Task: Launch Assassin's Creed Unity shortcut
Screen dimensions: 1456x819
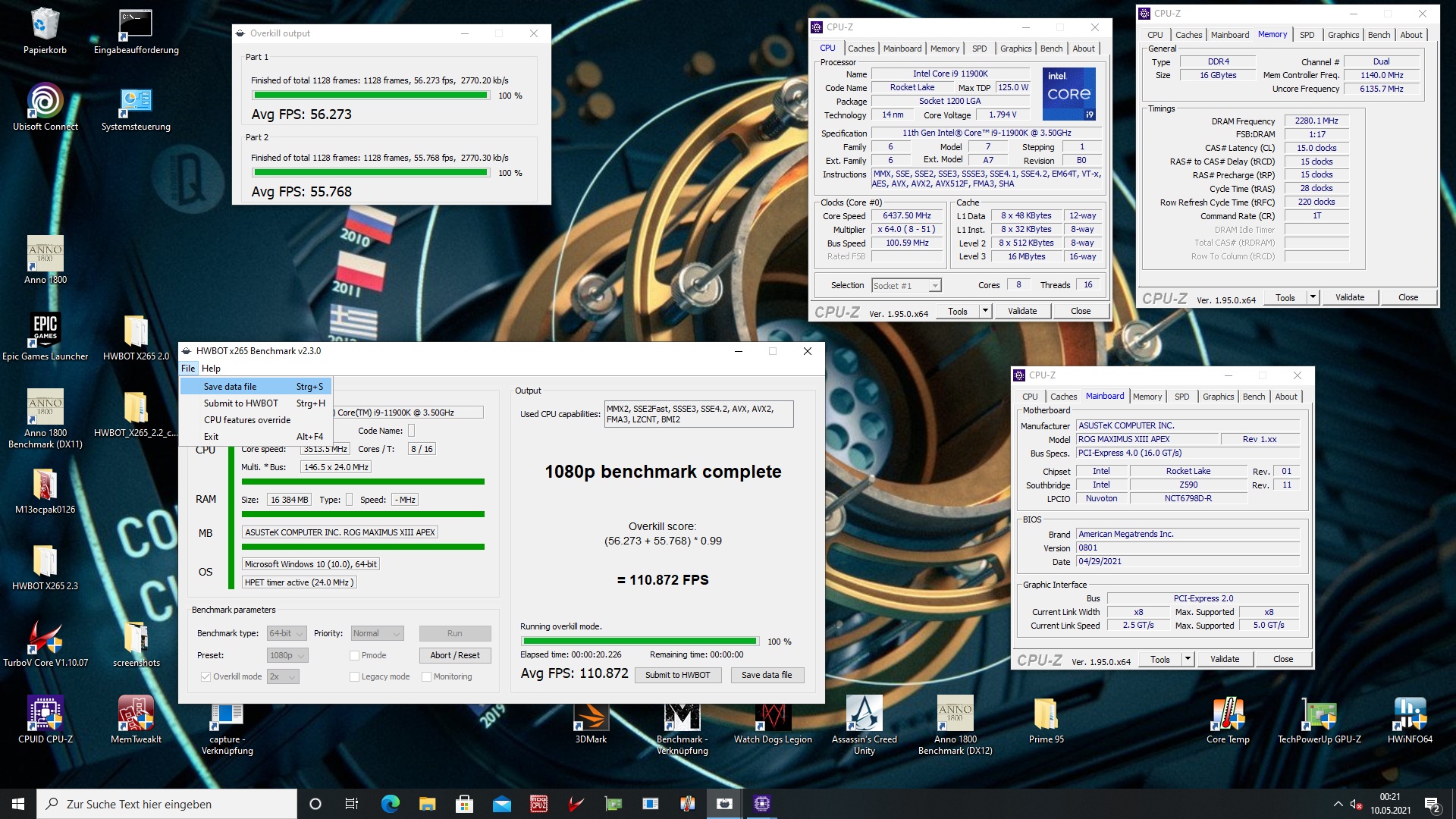Action: 864,726
